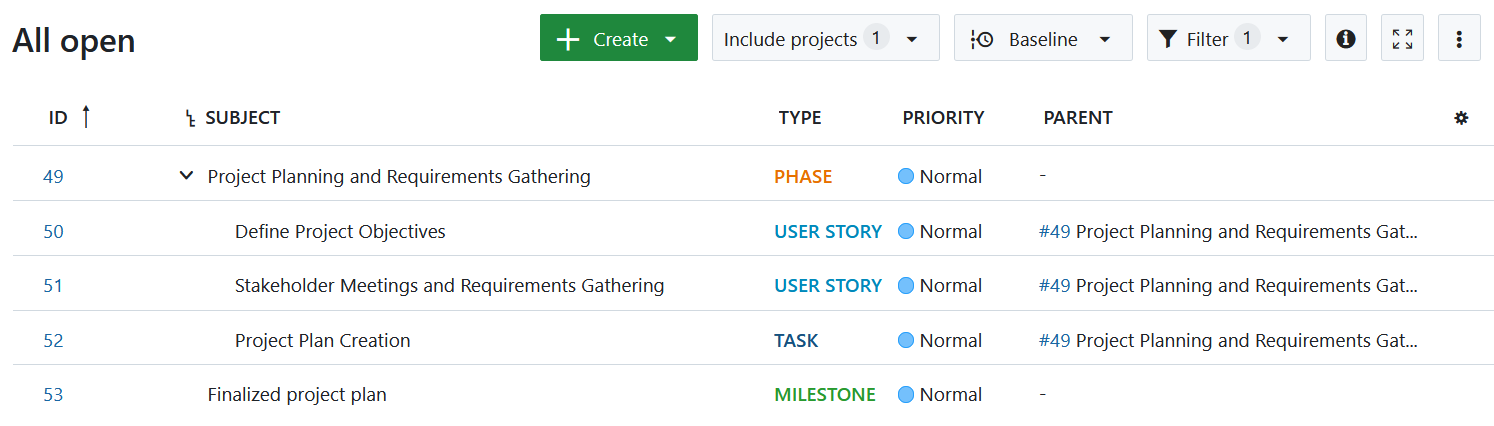Click the Parent column header
Screen dimensions: 1494x426
[1077, 118]
